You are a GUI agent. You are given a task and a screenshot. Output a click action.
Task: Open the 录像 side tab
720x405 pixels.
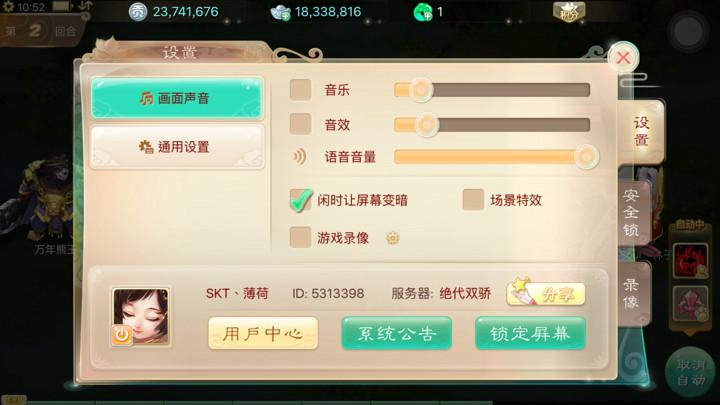tap(634, 294)
